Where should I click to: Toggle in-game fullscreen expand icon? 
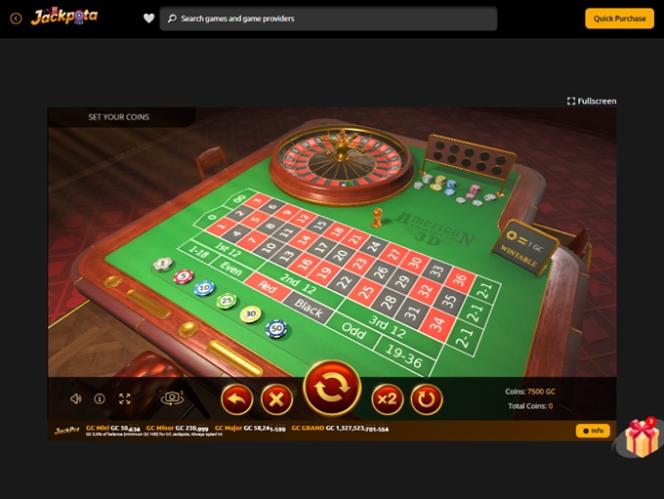click(125, 399)
